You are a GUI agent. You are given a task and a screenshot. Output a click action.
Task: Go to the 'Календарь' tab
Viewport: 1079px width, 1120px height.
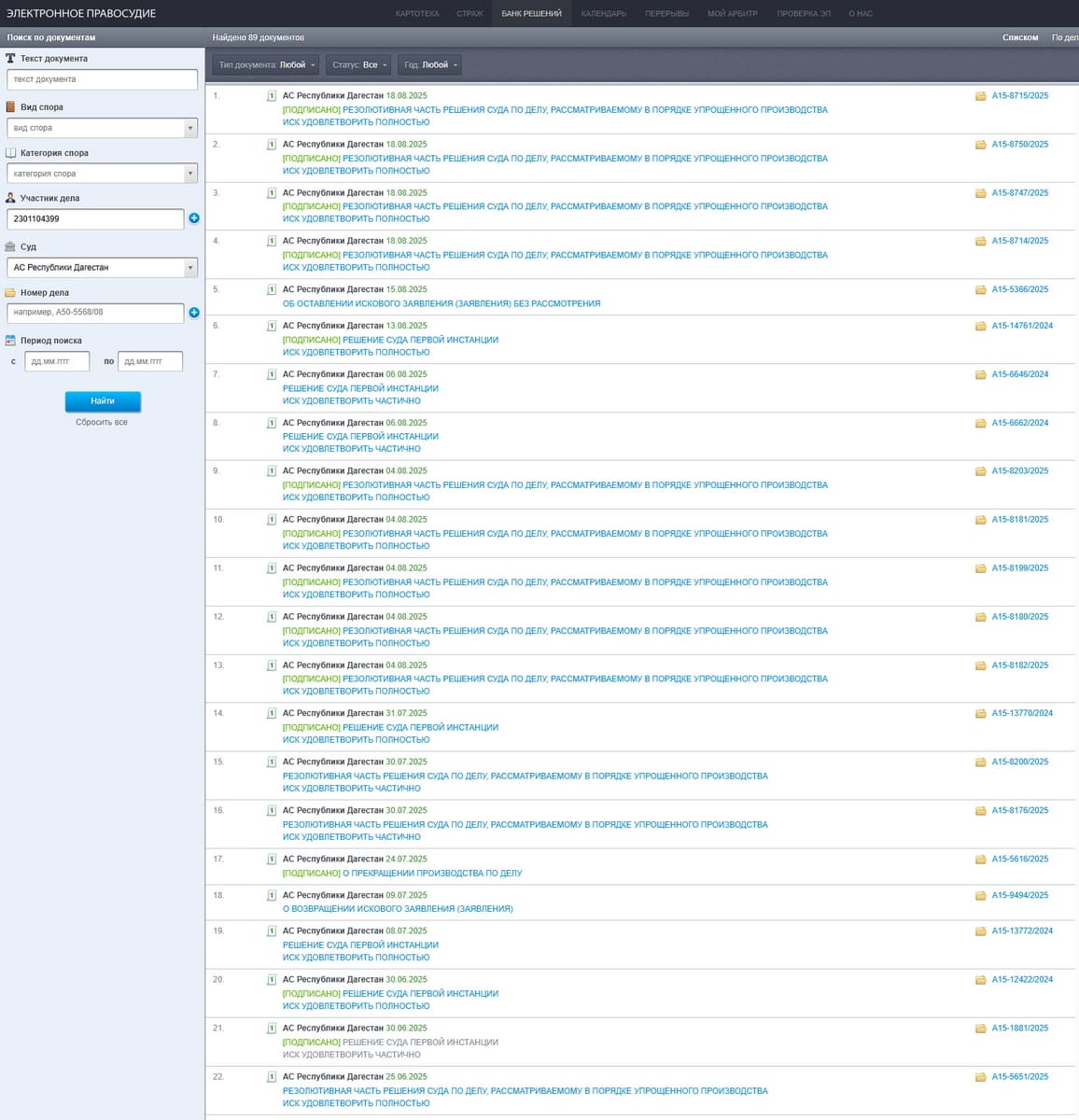pos(603,14)
